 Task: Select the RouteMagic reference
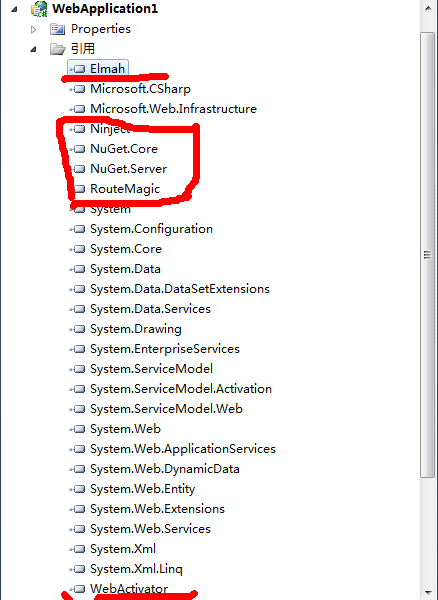tap(125, 189)
